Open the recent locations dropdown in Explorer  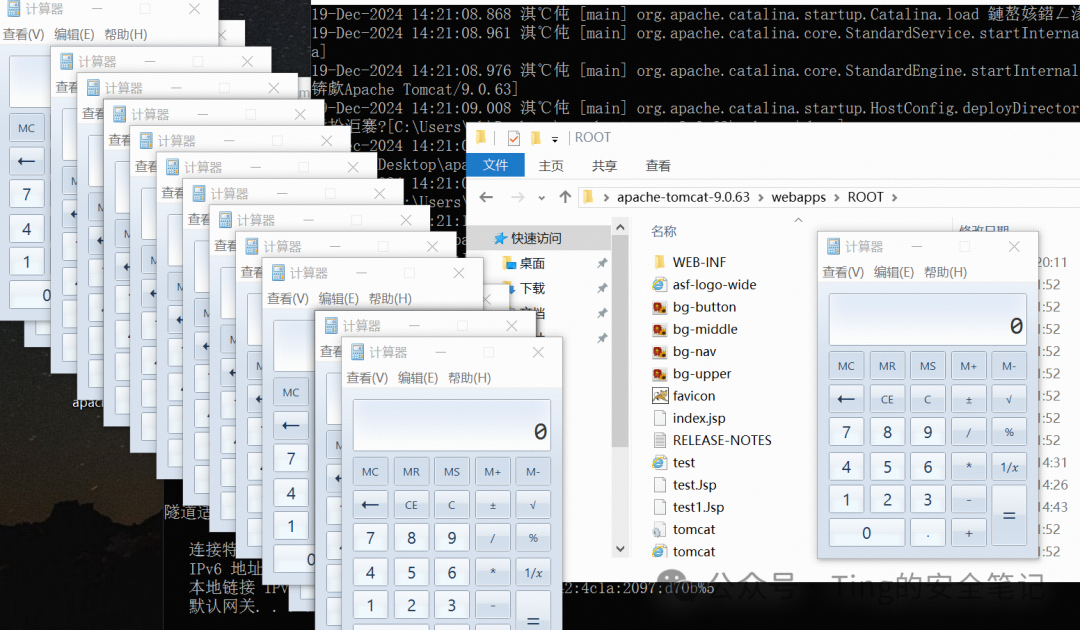pyautogui.click(x=542, y=198)
